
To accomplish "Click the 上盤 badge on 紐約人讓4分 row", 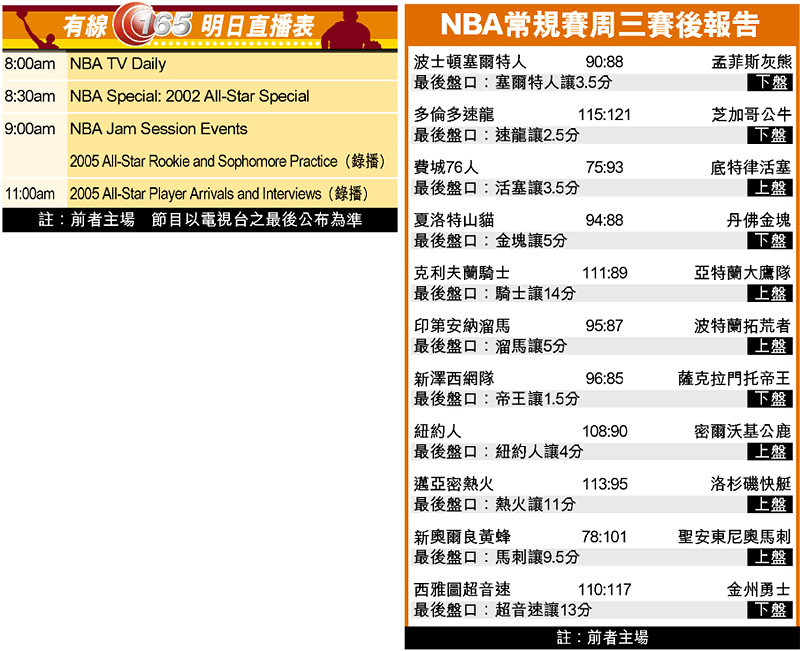I will click(x=770, y=452).
